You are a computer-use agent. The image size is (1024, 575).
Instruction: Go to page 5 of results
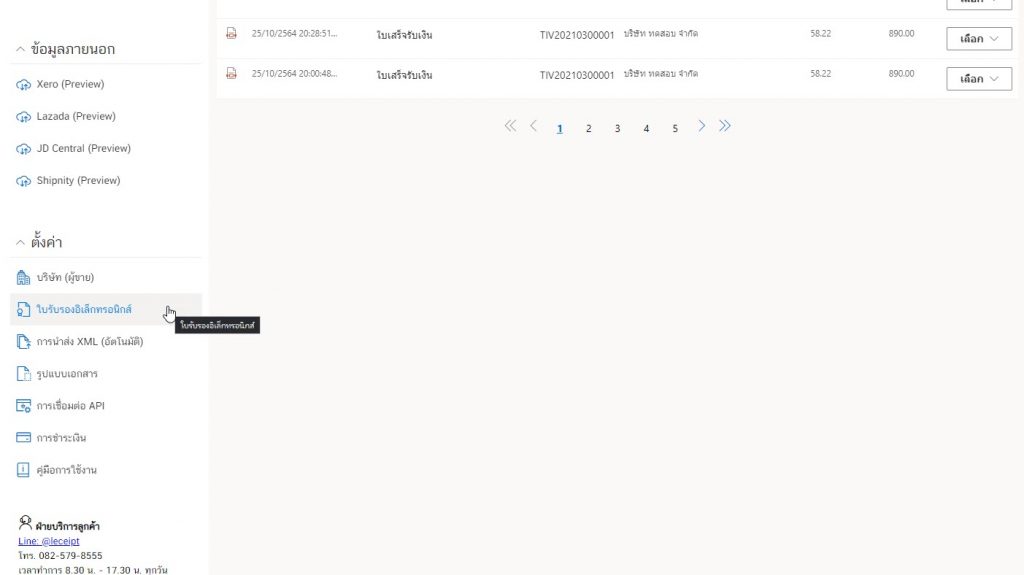(675, 129)
